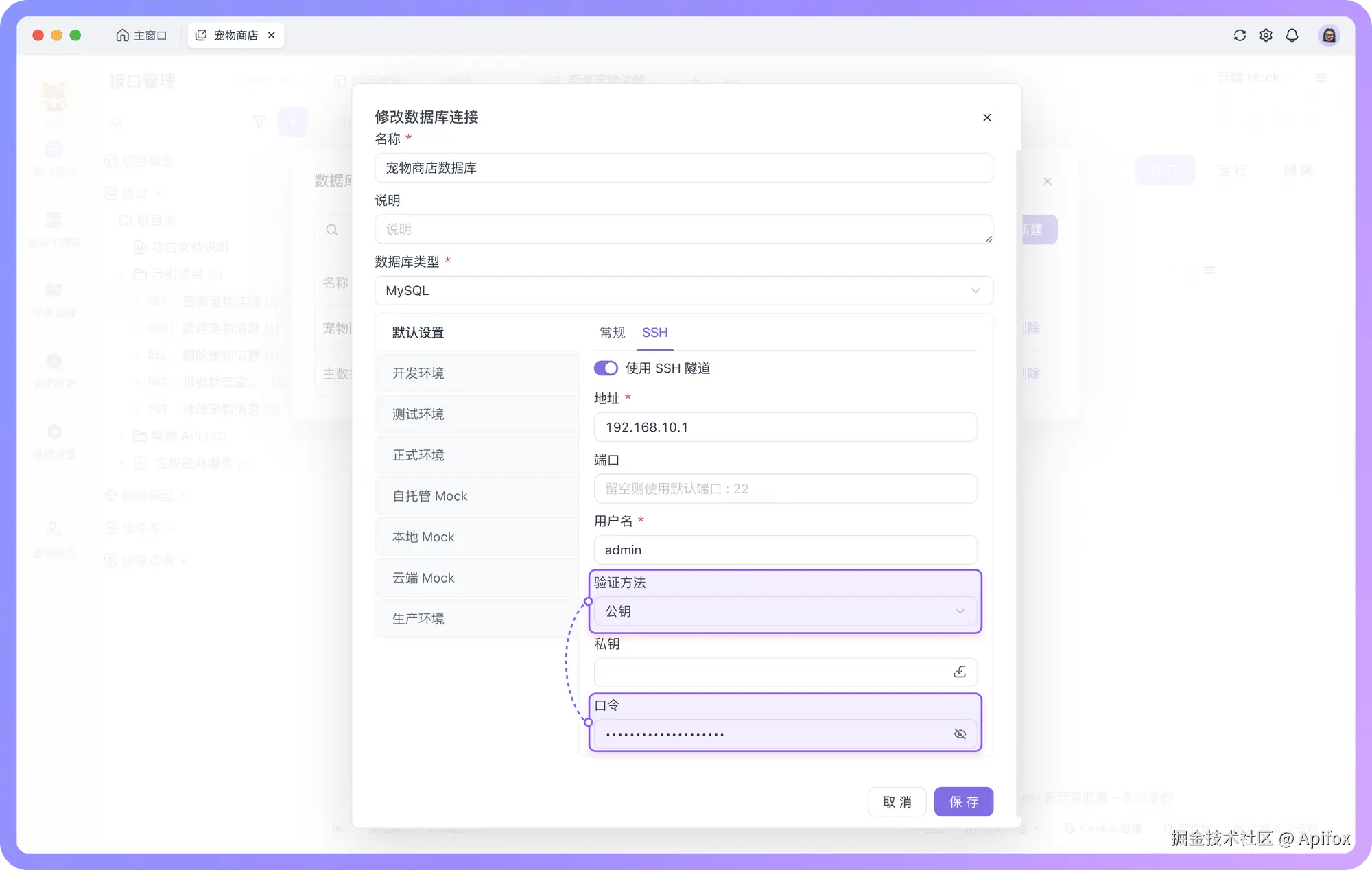Click the refresh icon in the top bar
Screen dimensions: 1372x870
point(1240,35)
